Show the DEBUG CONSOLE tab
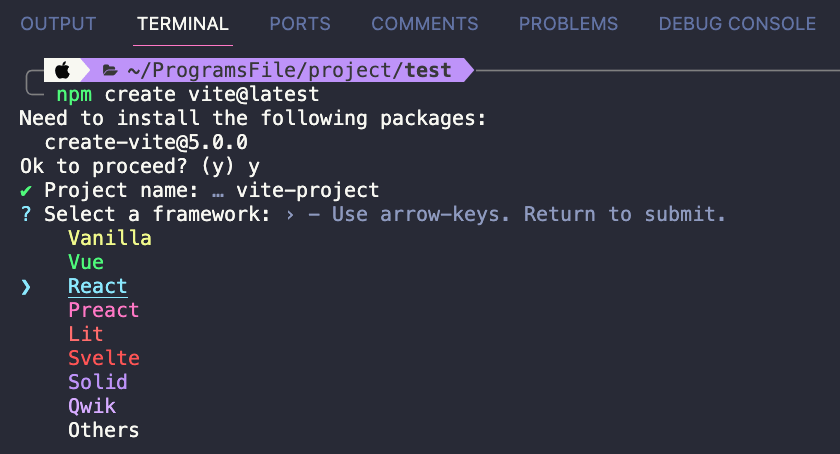 [x=737, y=24]
